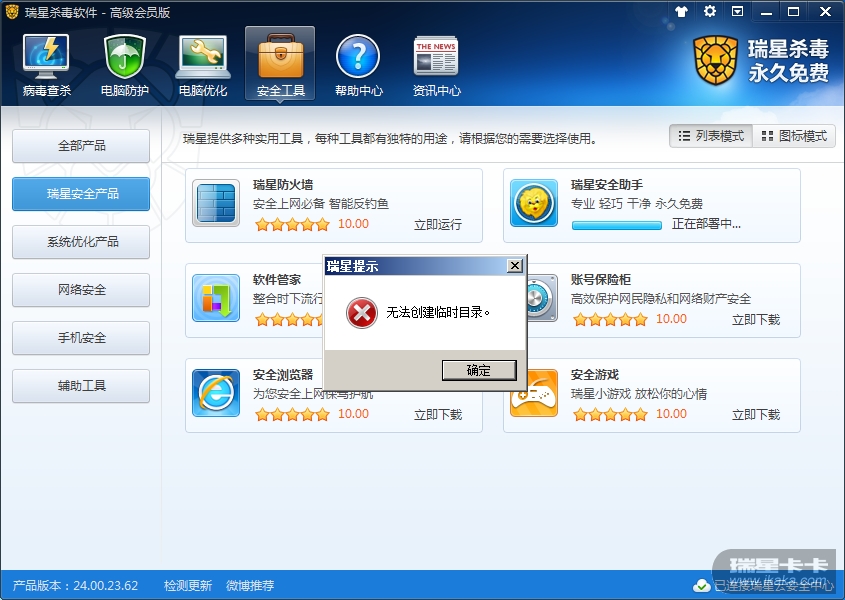Click the 软件管家 product icon
Image resolution: width=845 pixels, height=600 pixels.
tap(216, 298)
